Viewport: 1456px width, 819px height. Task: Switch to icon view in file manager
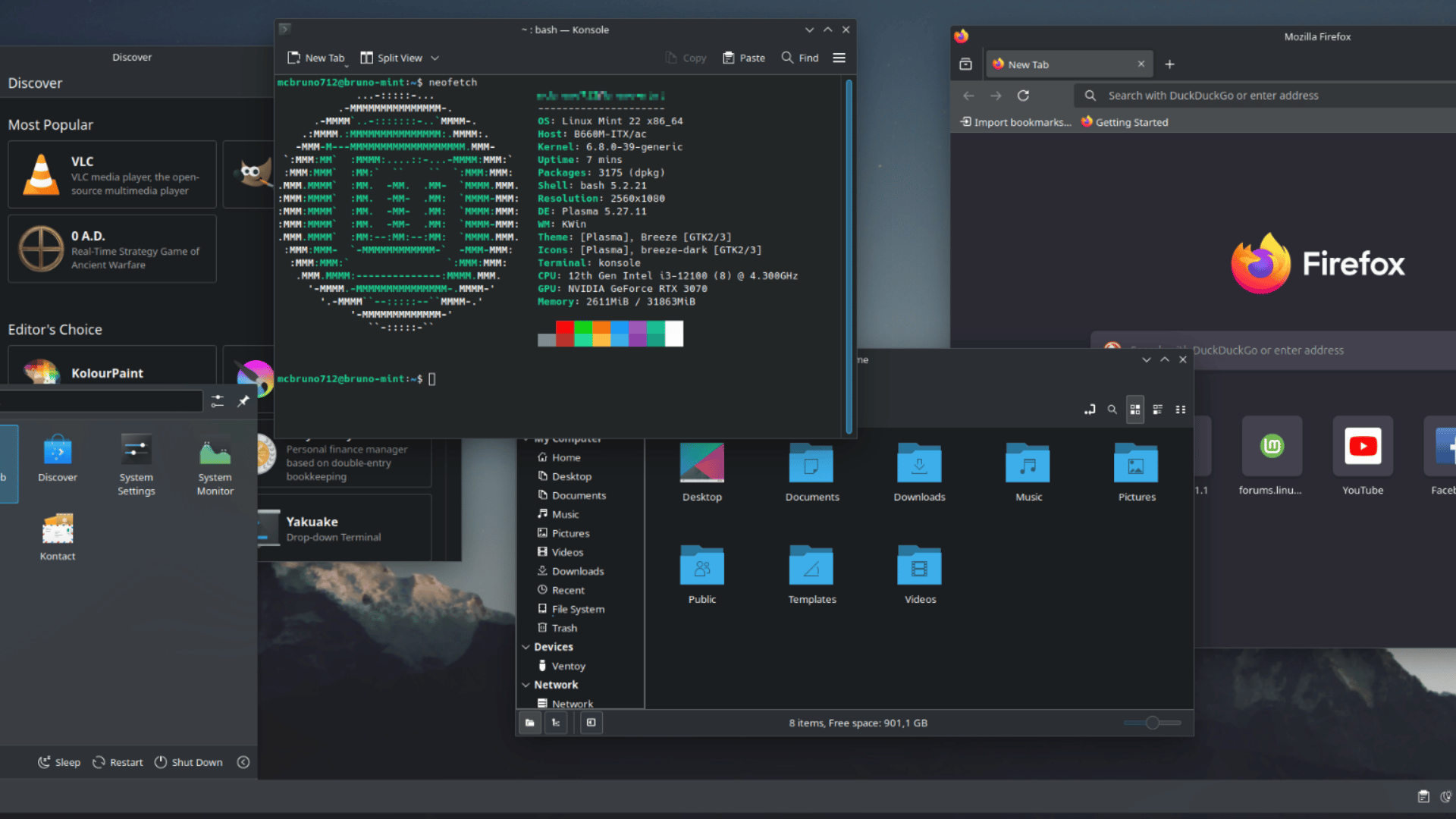point(1135,409)
